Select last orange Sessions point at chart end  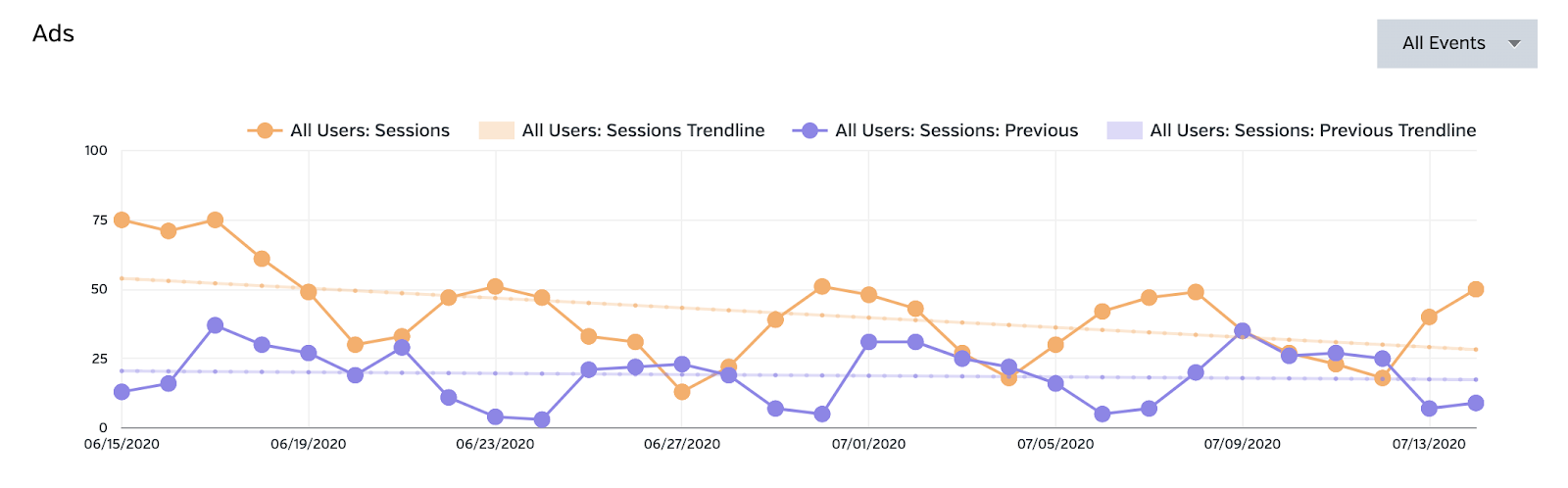[1476, 289]
